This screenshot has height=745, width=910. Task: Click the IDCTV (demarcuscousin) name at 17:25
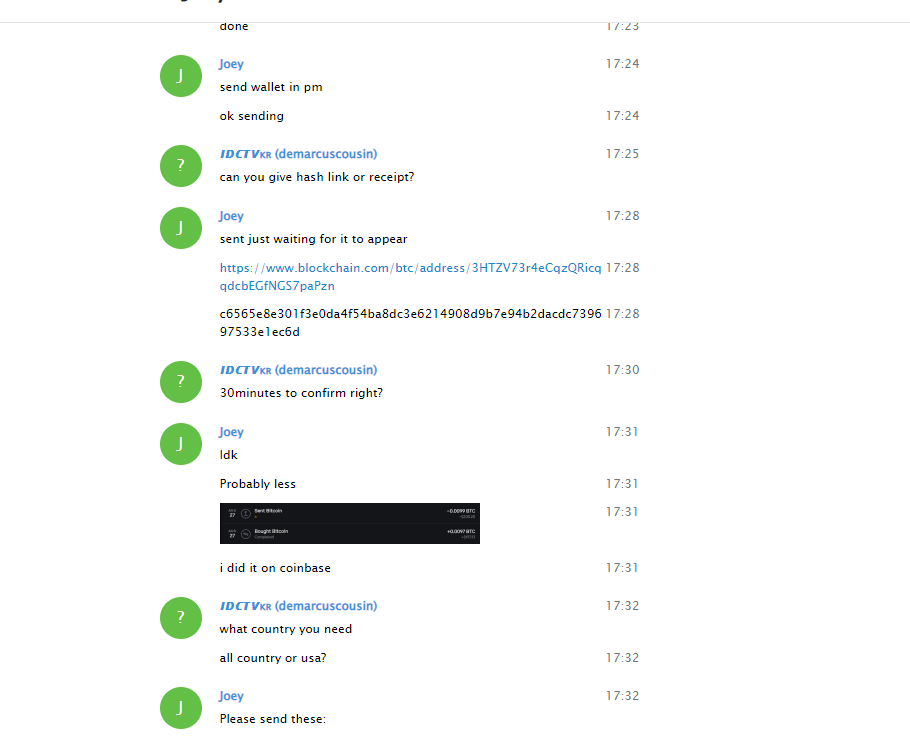298,154
